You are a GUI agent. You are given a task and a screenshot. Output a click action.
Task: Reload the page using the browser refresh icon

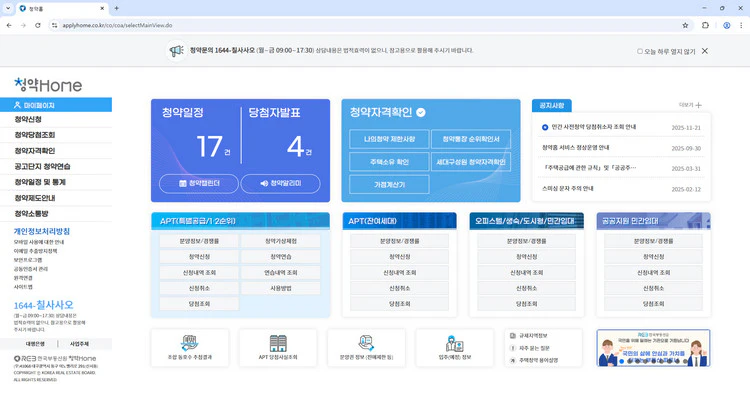(37, 25)
